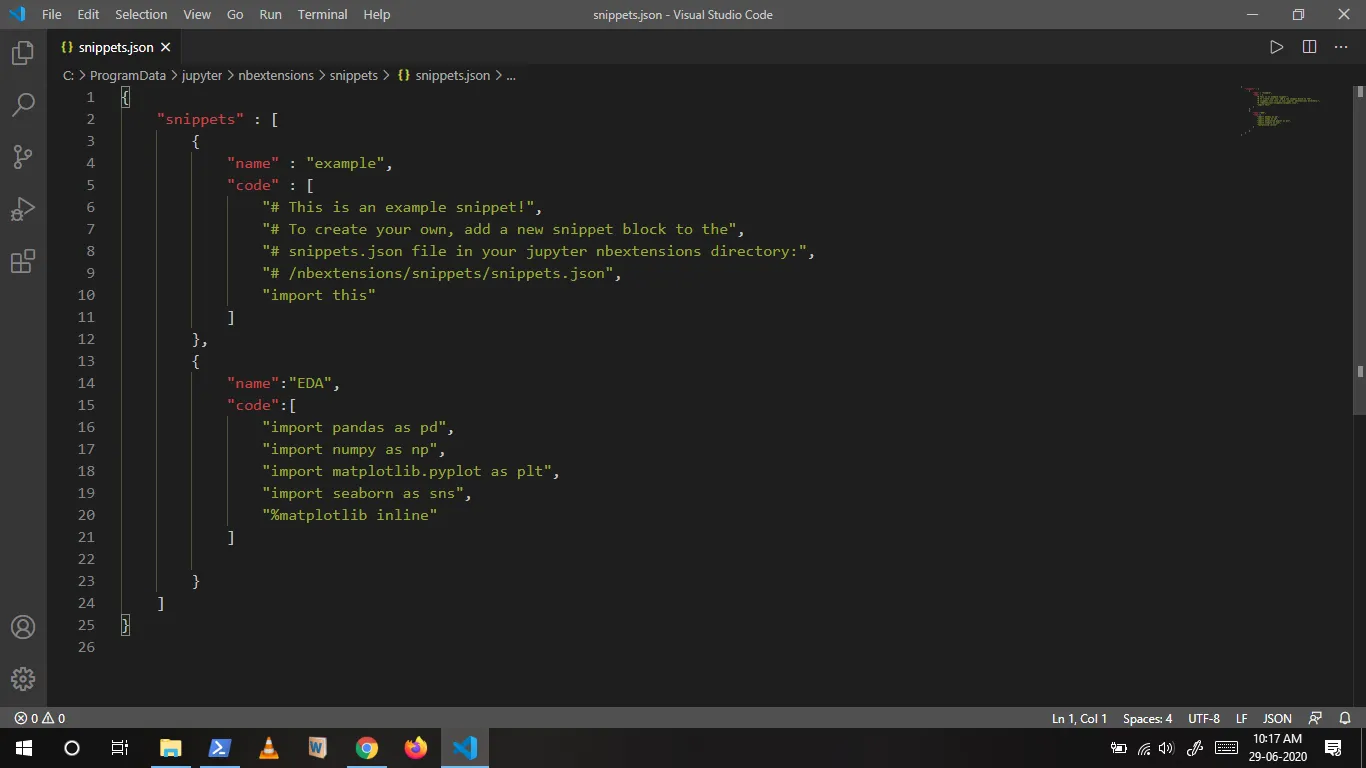This screenshot has width=1366, height=768.
Task: Expand the nbextensions breadcrumb
Action: (x=276, y=75)
